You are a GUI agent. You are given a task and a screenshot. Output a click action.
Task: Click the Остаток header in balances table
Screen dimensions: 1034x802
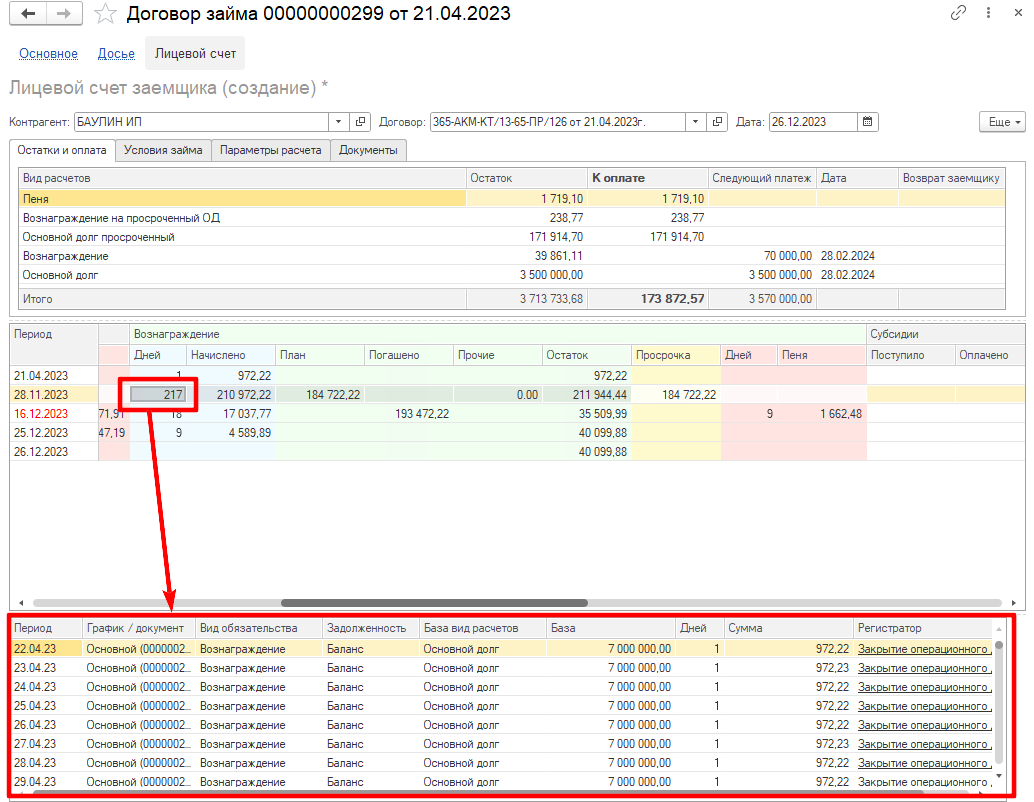pyautogui.click(x=526, y=178)
